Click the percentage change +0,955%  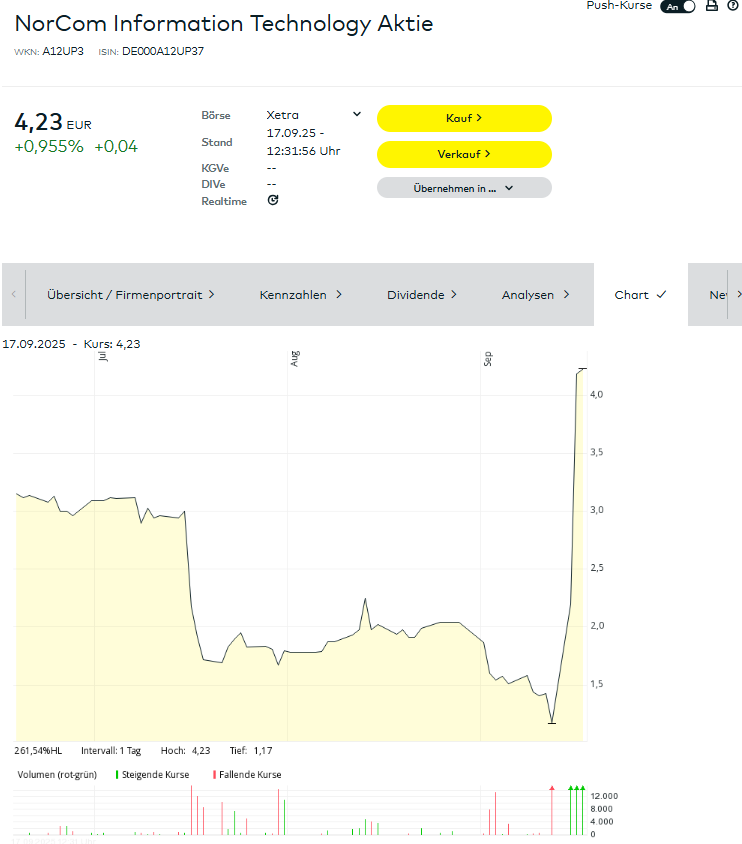pyautogui.click(x=49, y=146)
